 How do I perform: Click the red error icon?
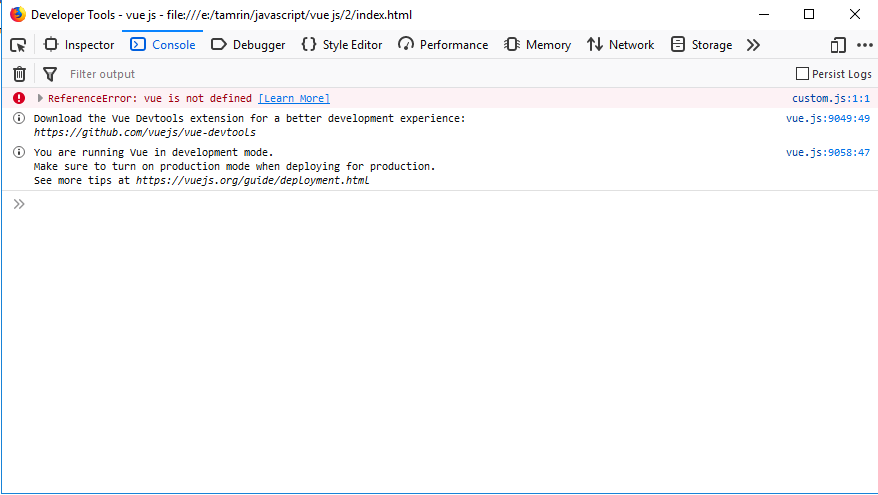pyautogui.click(x=19, y=98)
